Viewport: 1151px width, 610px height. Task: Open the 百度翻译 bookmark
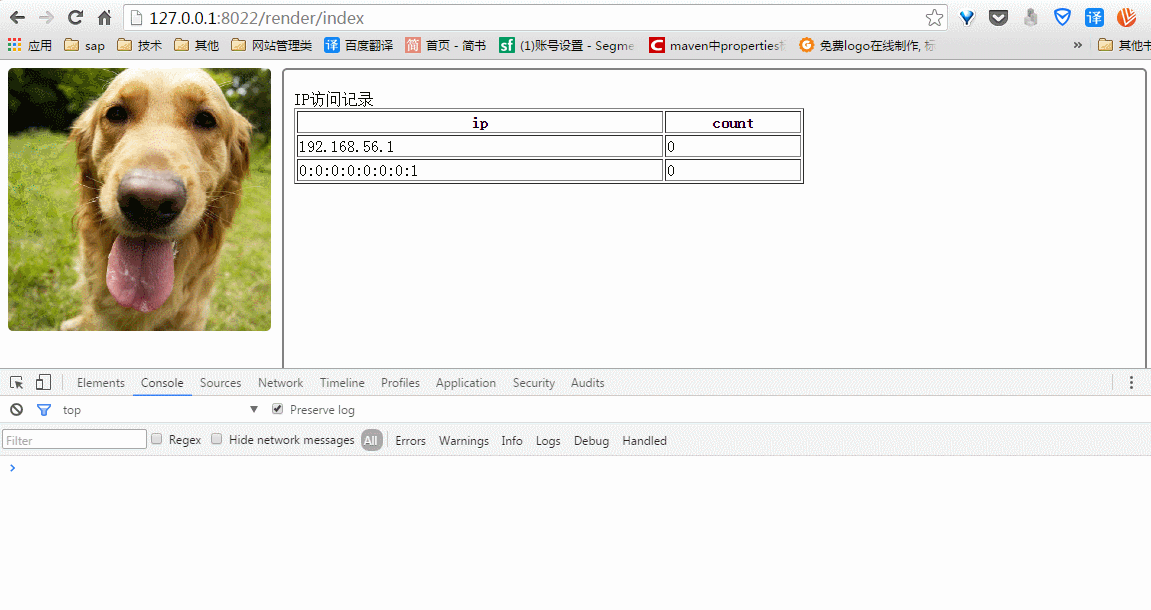point(359,46)
